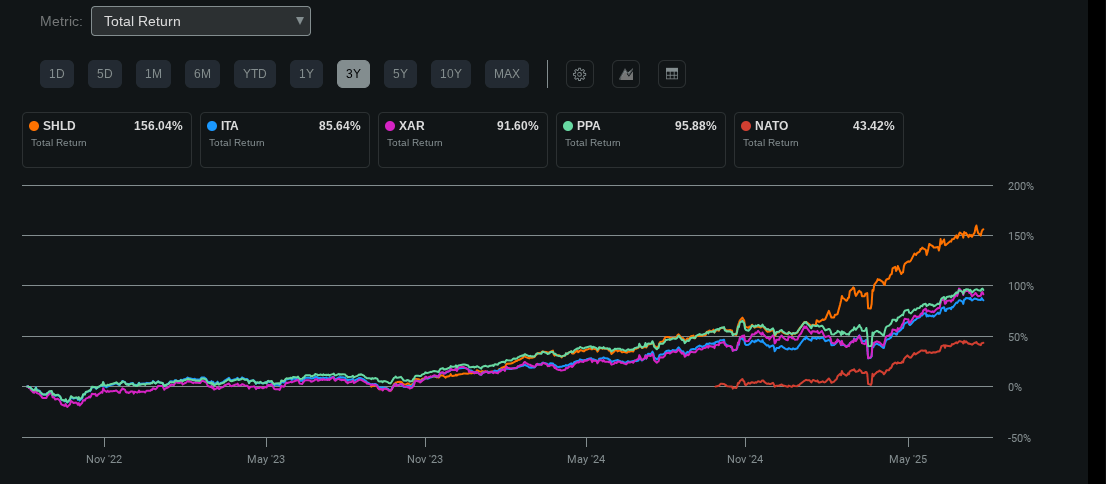1106x484 pixels.
Task: Open the Metric Total Return dropdown
Action: click(x=200, y=21)
